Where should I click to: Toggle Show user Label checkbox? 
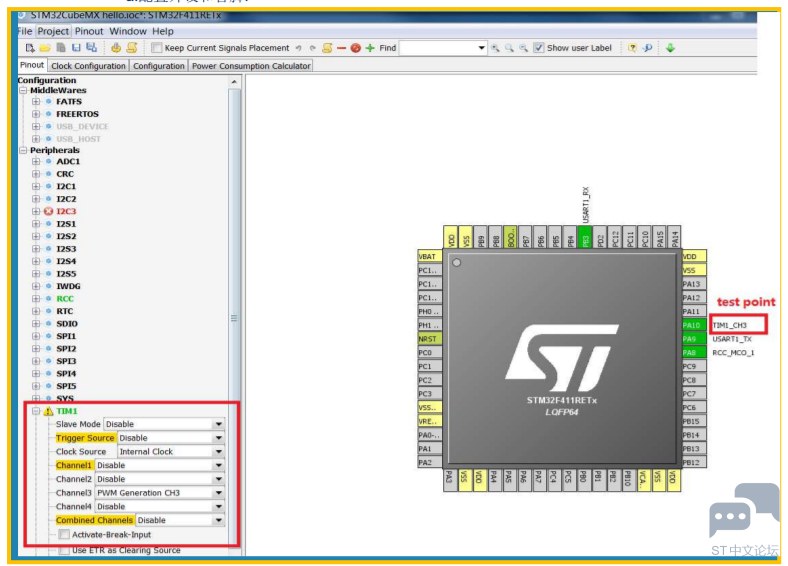(x=539, y=48)
